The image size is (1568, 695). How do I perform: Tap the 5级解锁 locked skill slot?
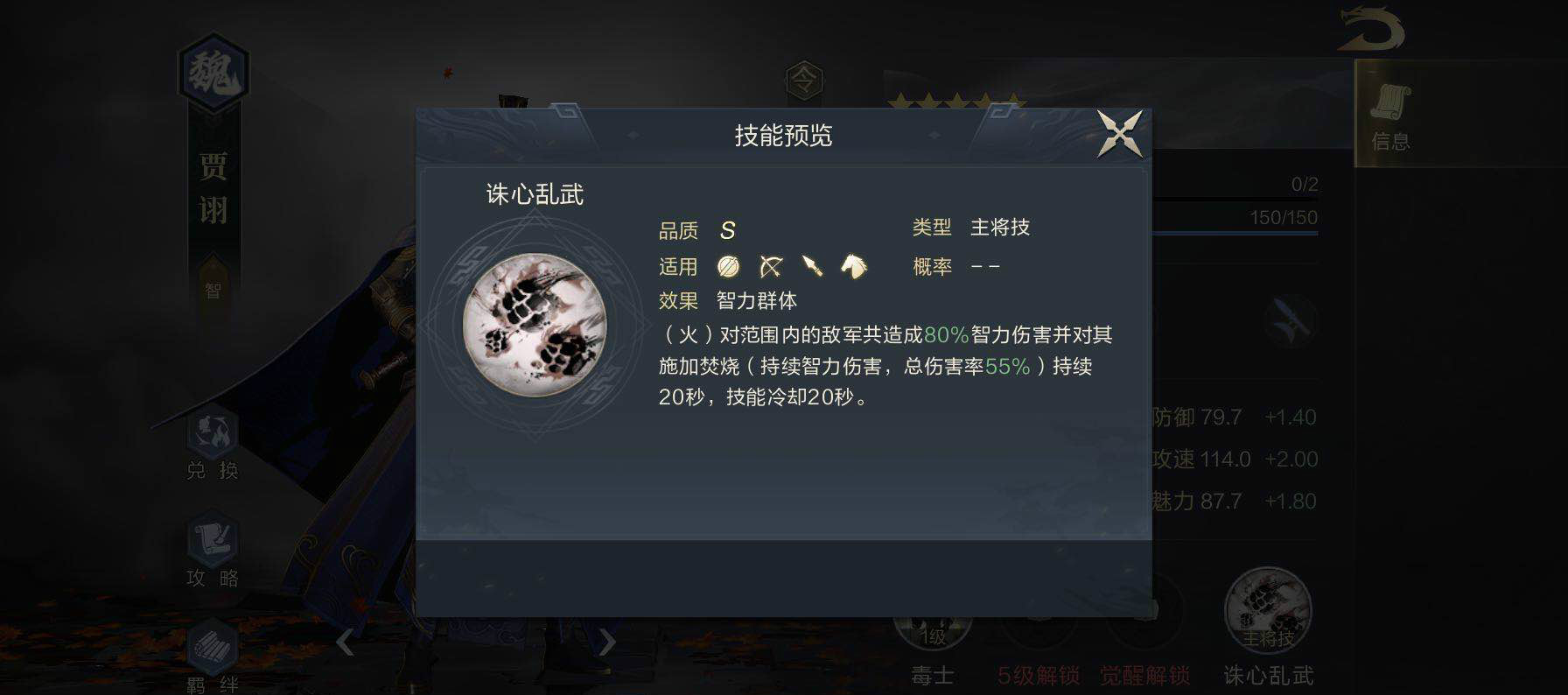click(x=1039, y=648)
